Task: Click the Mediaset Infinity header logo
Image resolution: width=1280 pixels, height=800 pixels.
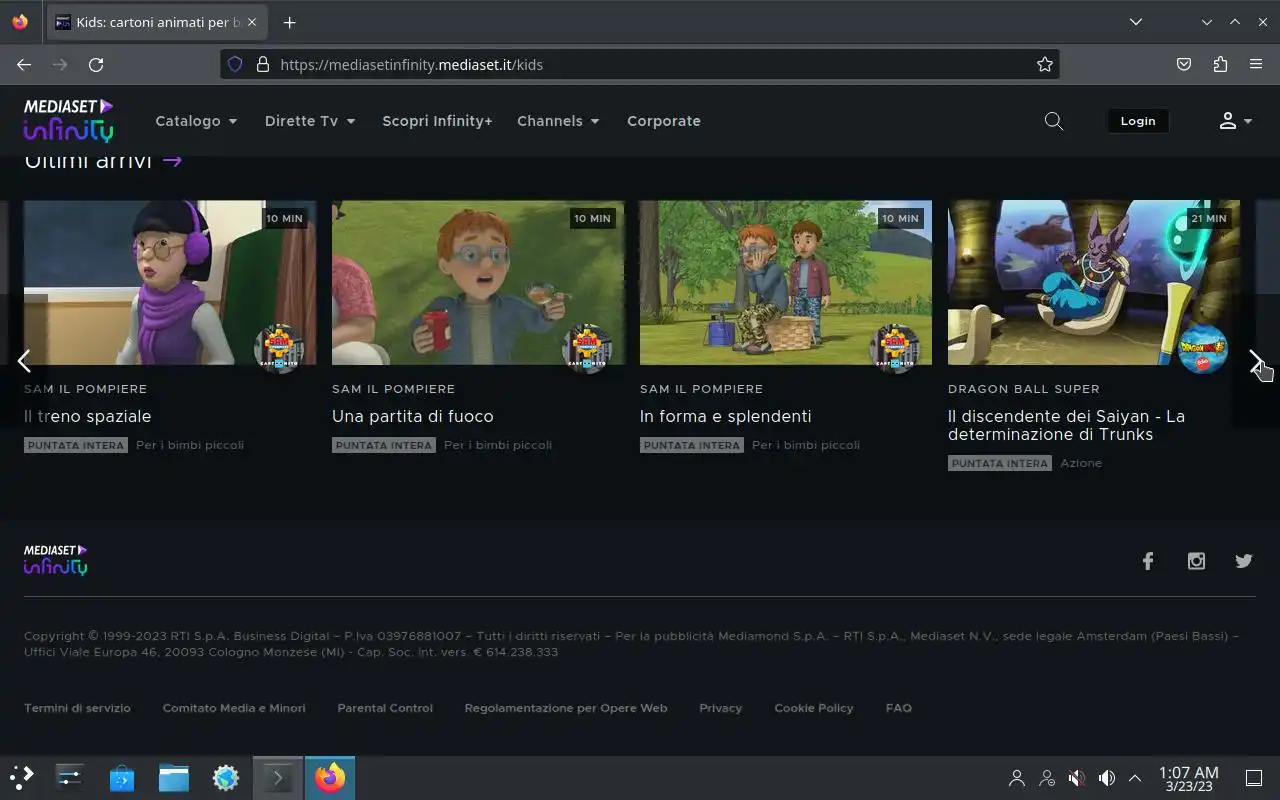Action: click(x=68, y=120)
